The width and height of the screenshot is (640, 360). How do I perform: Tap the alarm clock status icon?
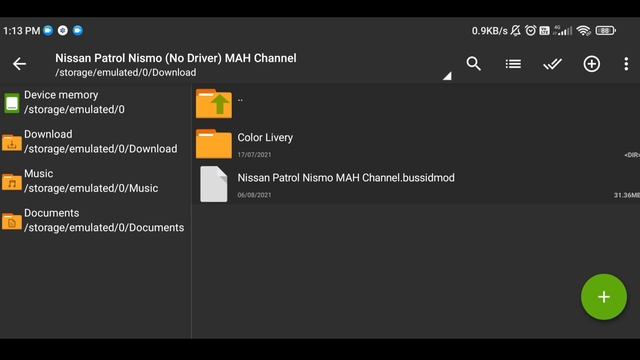[x=530, y=30]
